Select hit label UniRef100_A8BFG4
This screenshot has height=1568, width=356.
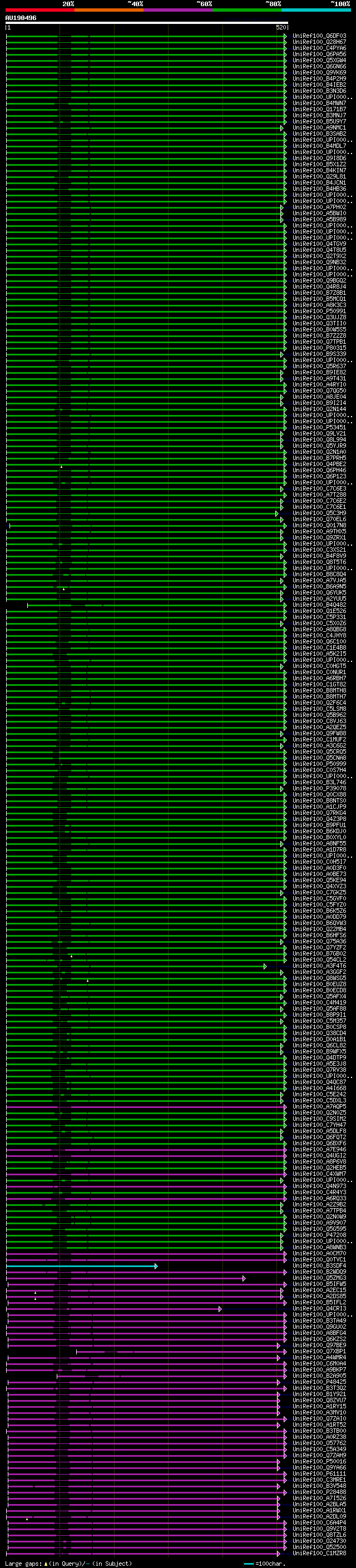click(x=319, y=1332)
